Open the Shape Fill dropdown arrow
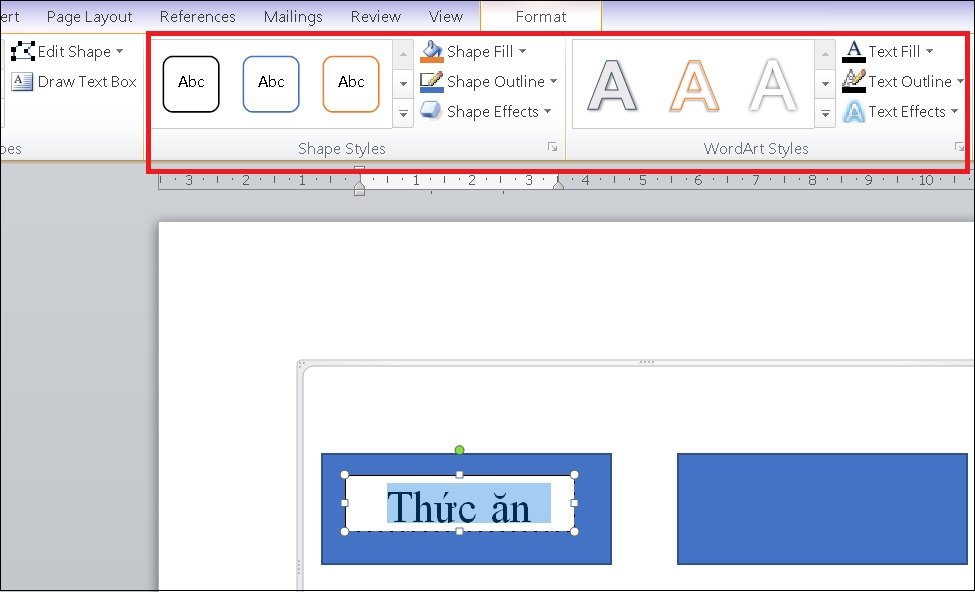The height and width of the screenshot is (592, 975). 522,52
